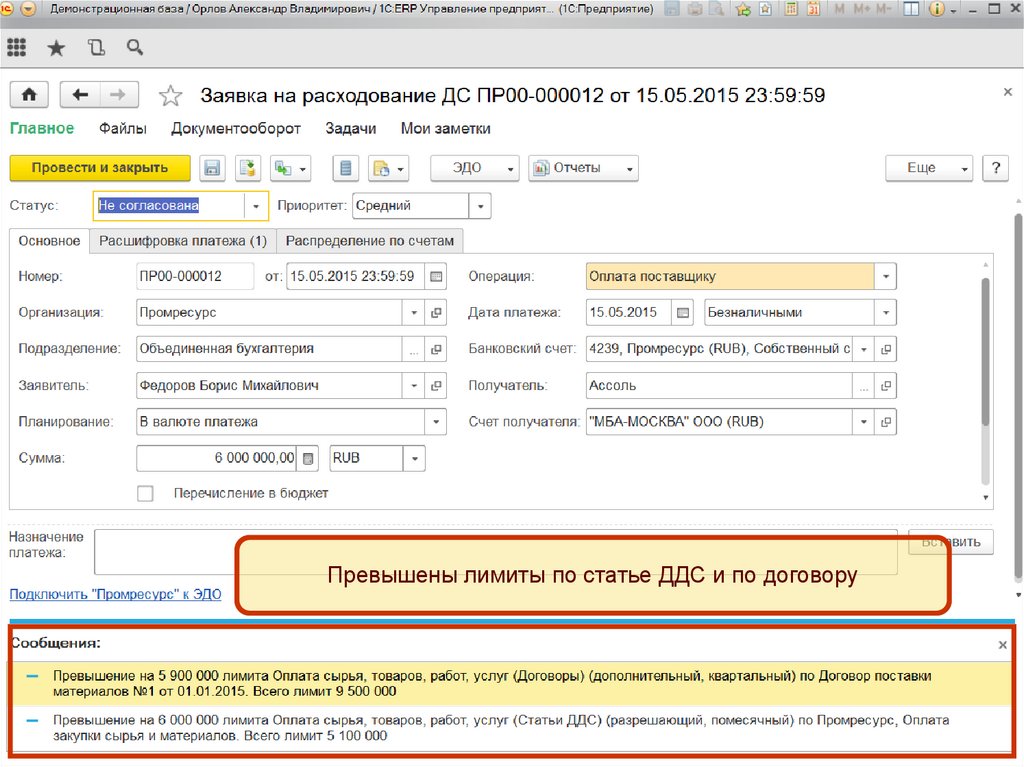Viewport: 1024px width, 767px height.
Task: Open the ЭДО dropdown menu
Action: click(x=475, y=168)
